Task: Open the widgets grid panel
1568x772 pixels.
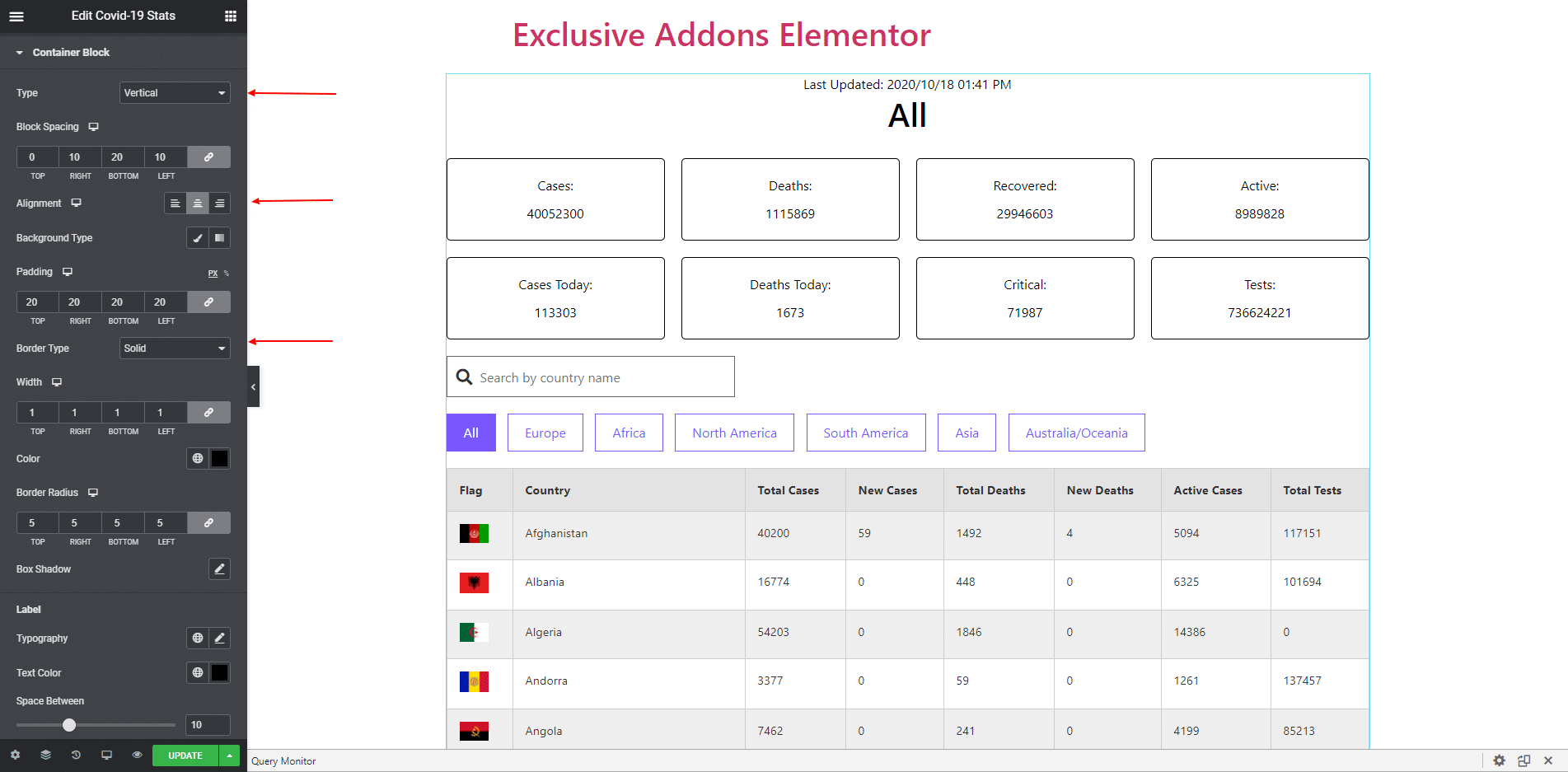Action: 231,16
